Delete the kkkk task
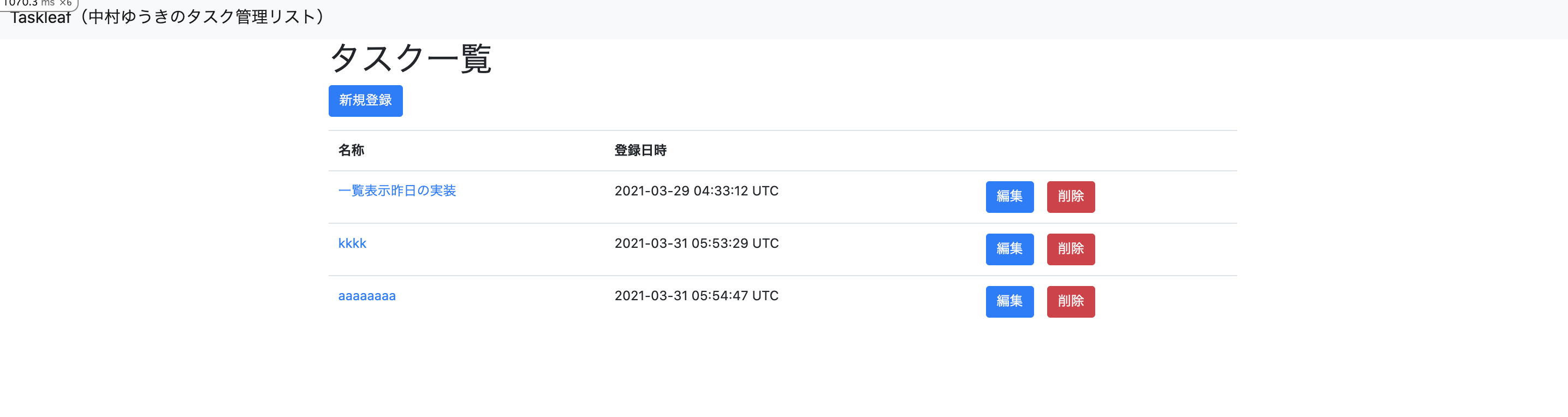 (x=1070, y=249)
